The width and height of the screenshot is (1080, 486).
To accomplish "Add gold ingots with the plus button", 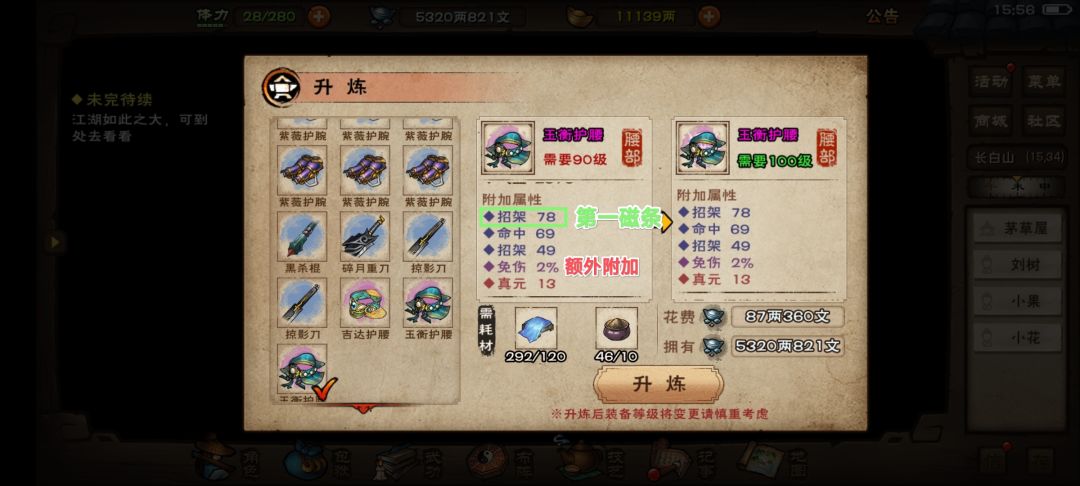I will click(709, 16).
